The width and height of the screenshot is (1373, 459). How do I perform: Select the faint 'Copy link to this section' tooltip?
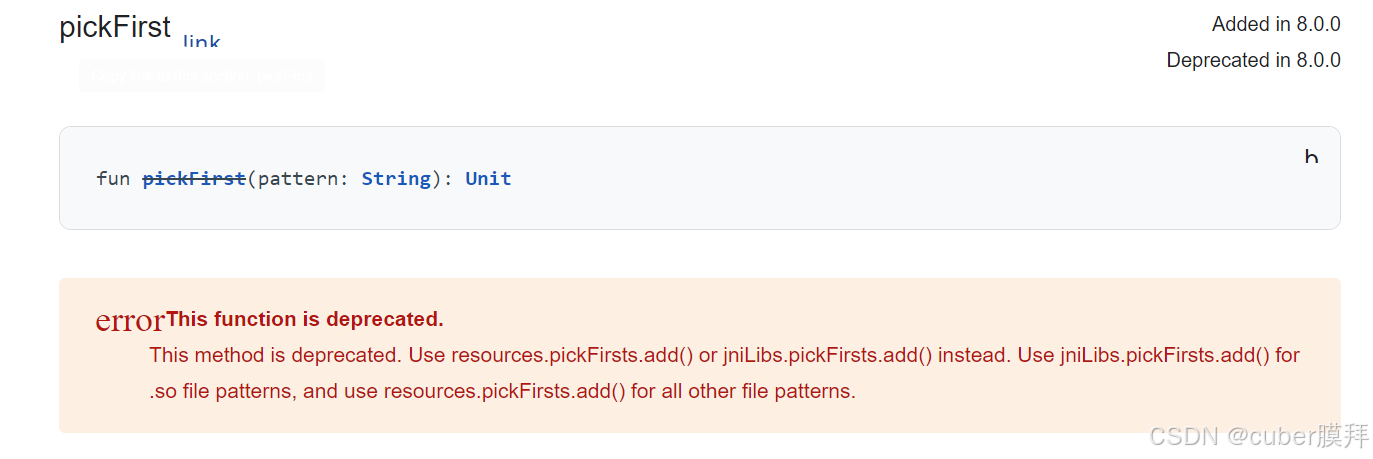tap(201, 75)
